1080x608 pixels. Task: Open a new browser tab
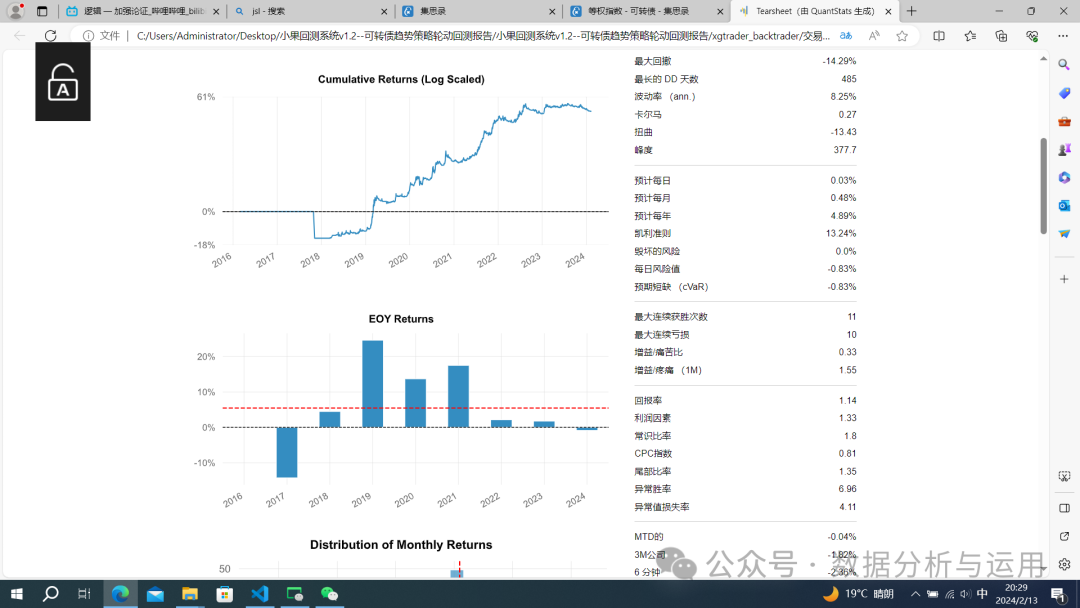(911, 11)
